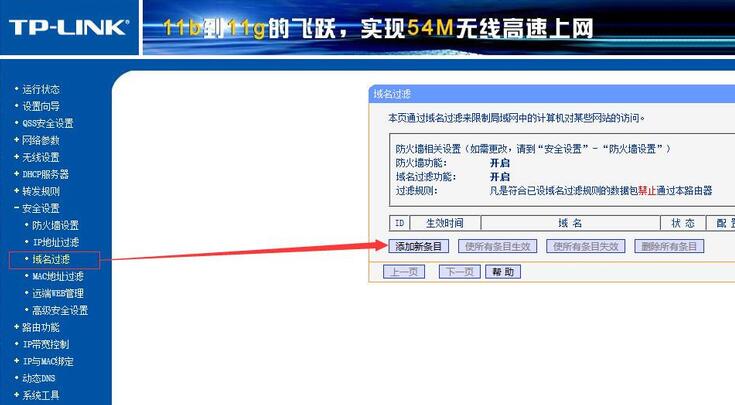Click the banner 11b到11g的飞跃 slogan
This screenshot has width=735, height=405.
pyautogui.click(x=378, y=29)
